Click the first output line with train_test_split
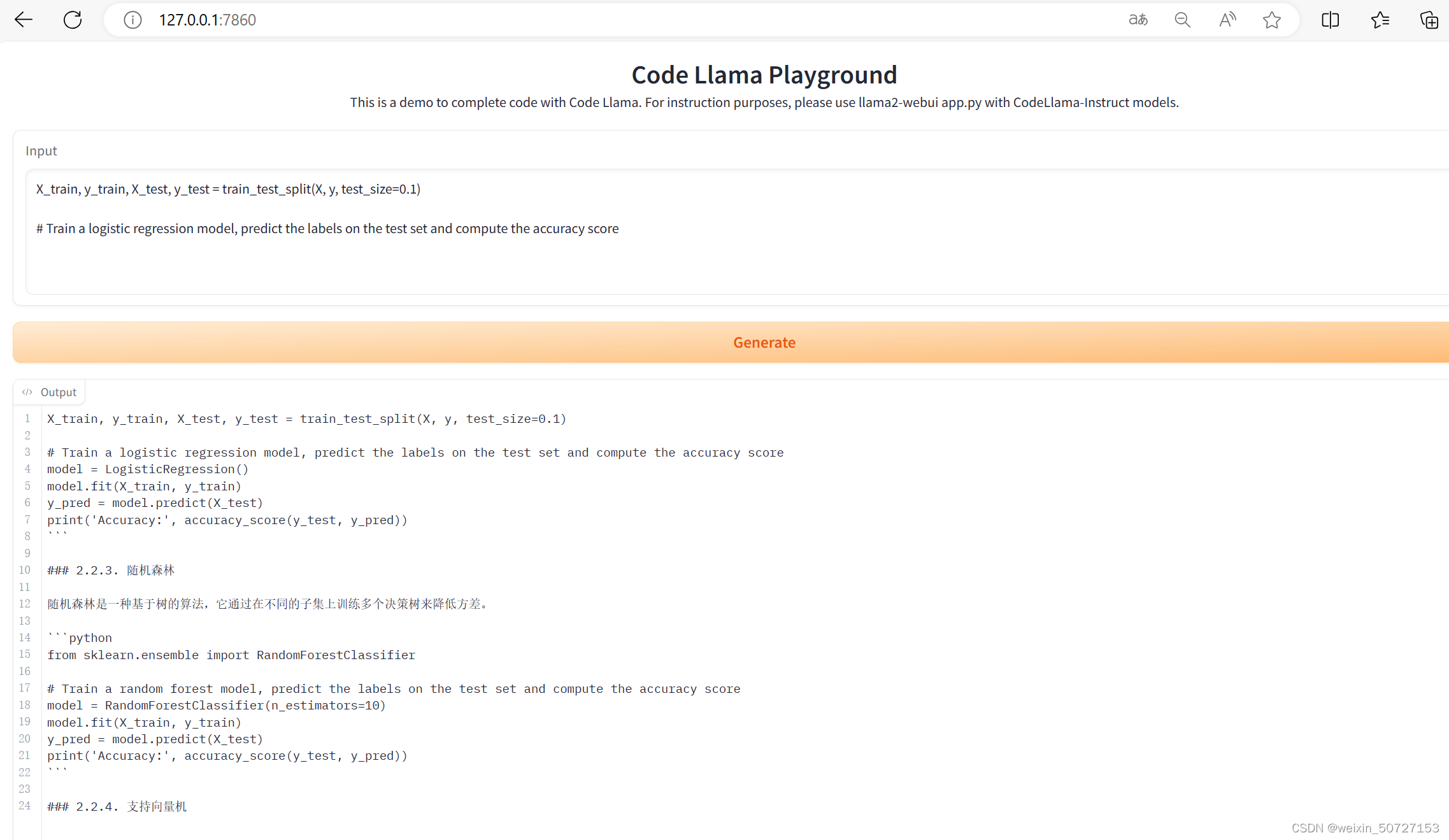This screenshot has width=1449, height=840. (306, 419)
